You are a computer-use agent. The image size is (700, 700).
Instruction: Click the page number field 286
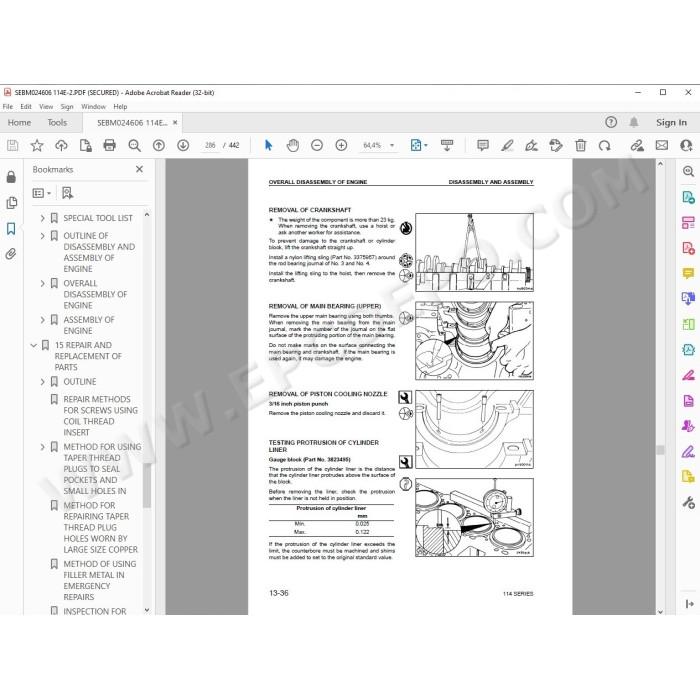tap(210, 146)
